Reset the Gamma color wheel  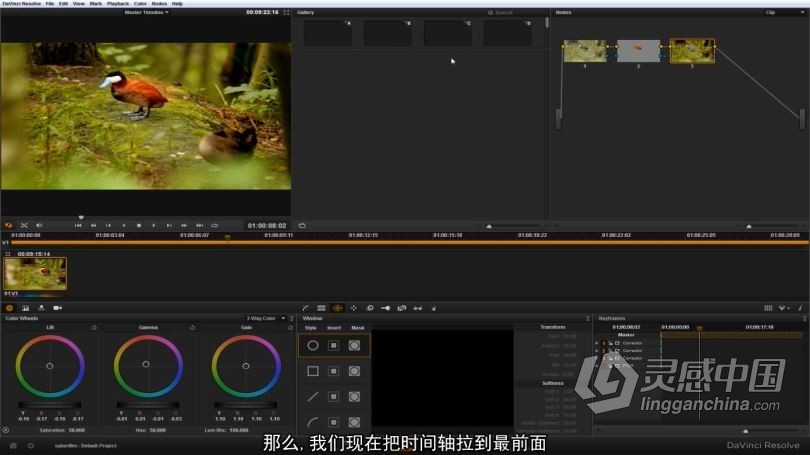192,327
